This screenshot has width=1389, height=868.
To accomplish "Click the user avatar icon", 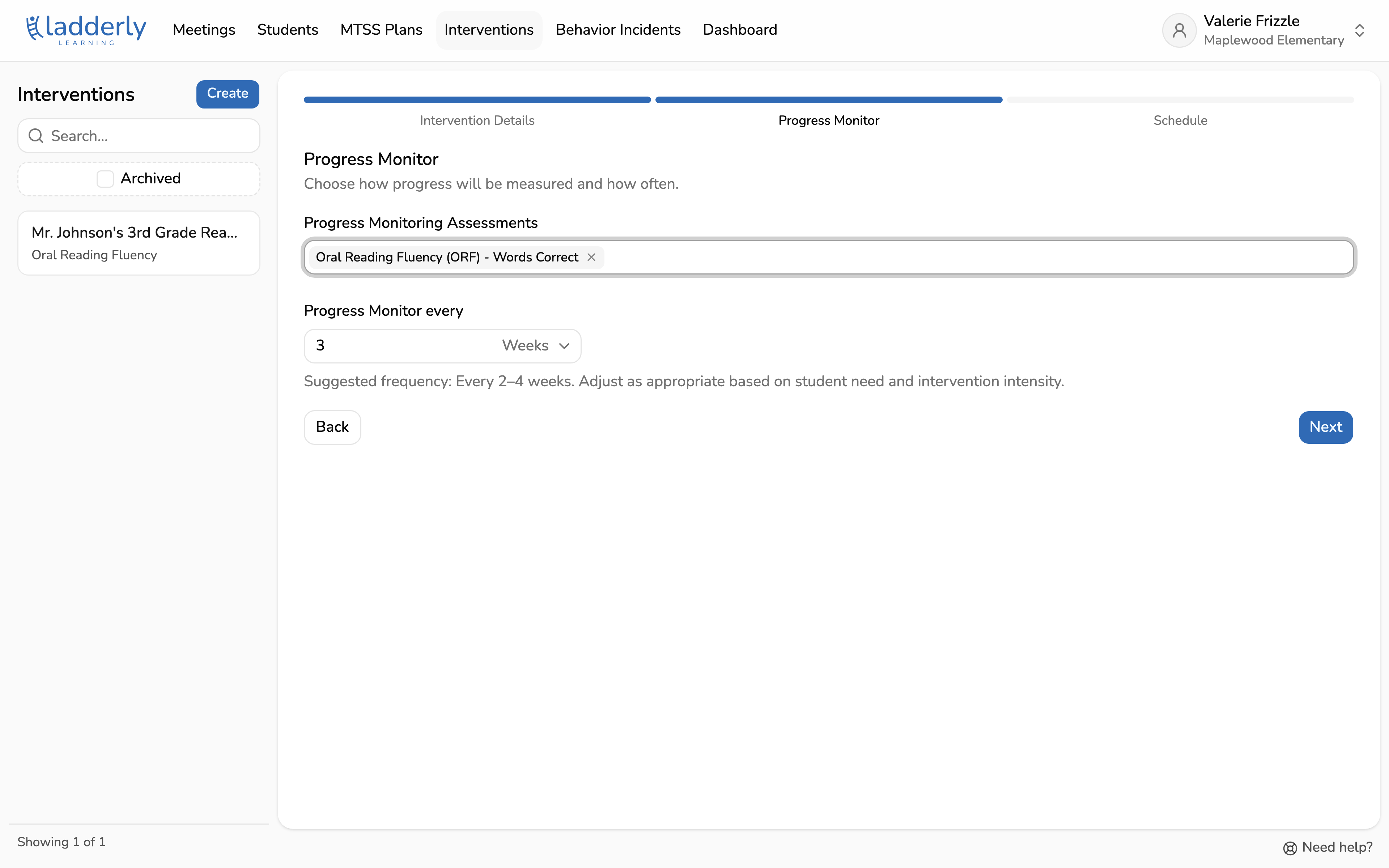I will tap(1179, 30).
